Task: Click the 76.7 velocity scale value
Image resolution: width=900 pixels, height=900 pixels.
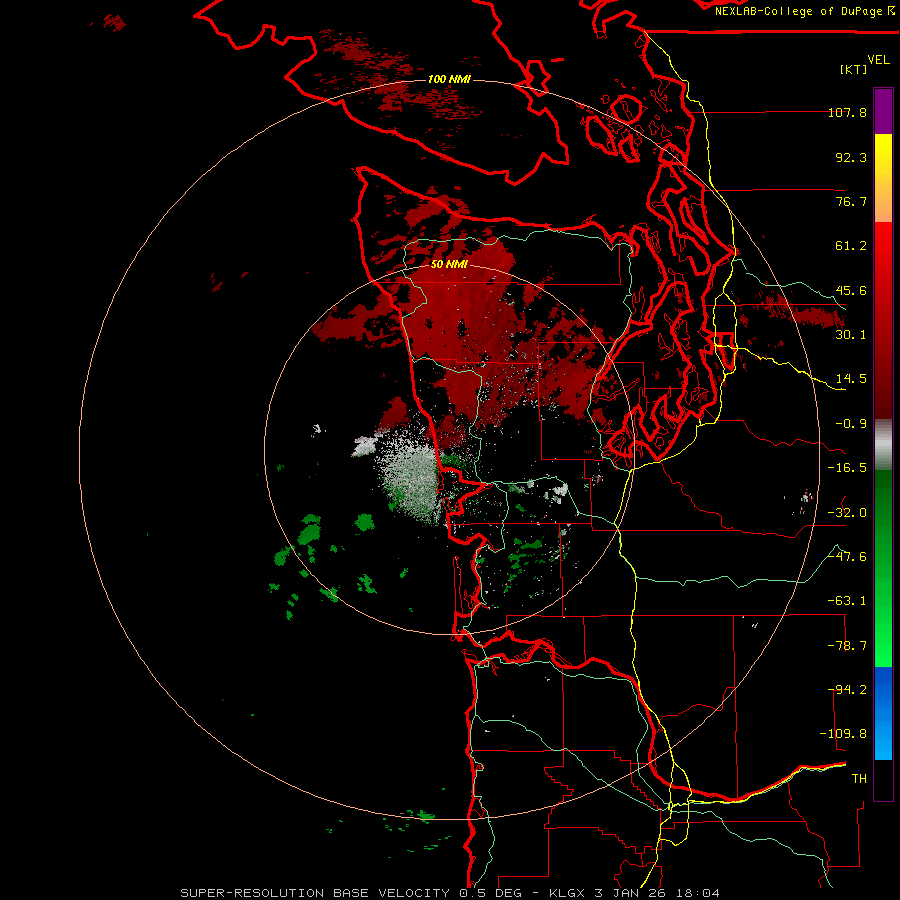Action: click(x=851, y=201)
